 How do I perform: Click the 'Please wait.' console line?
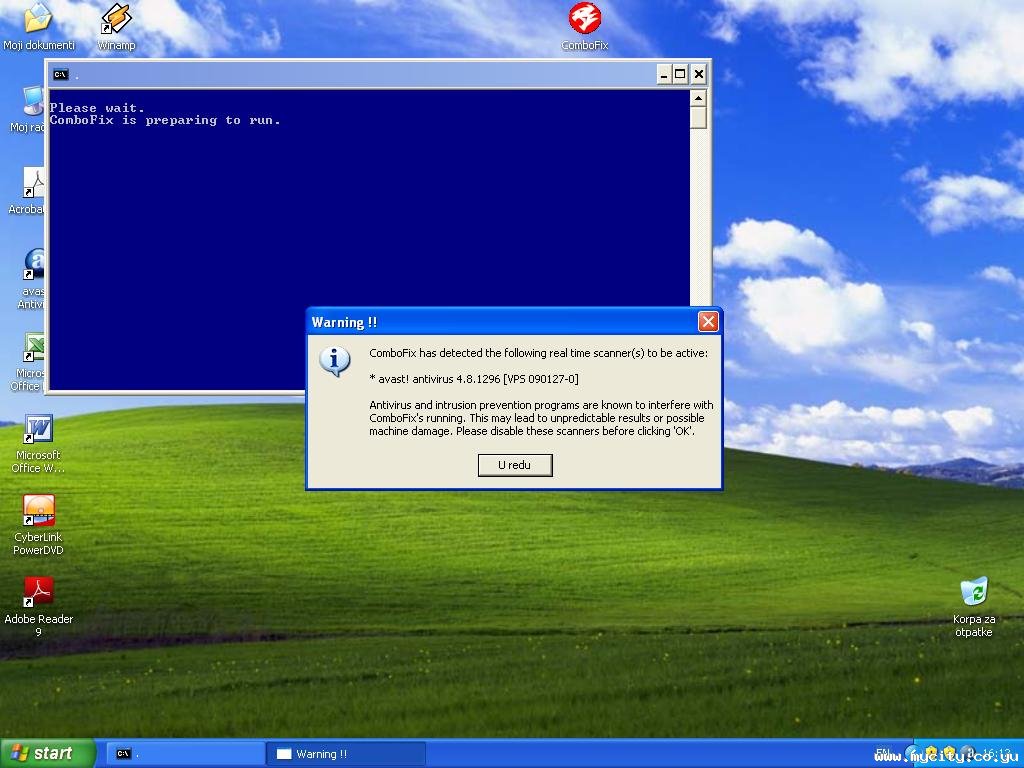pos(97,108)
